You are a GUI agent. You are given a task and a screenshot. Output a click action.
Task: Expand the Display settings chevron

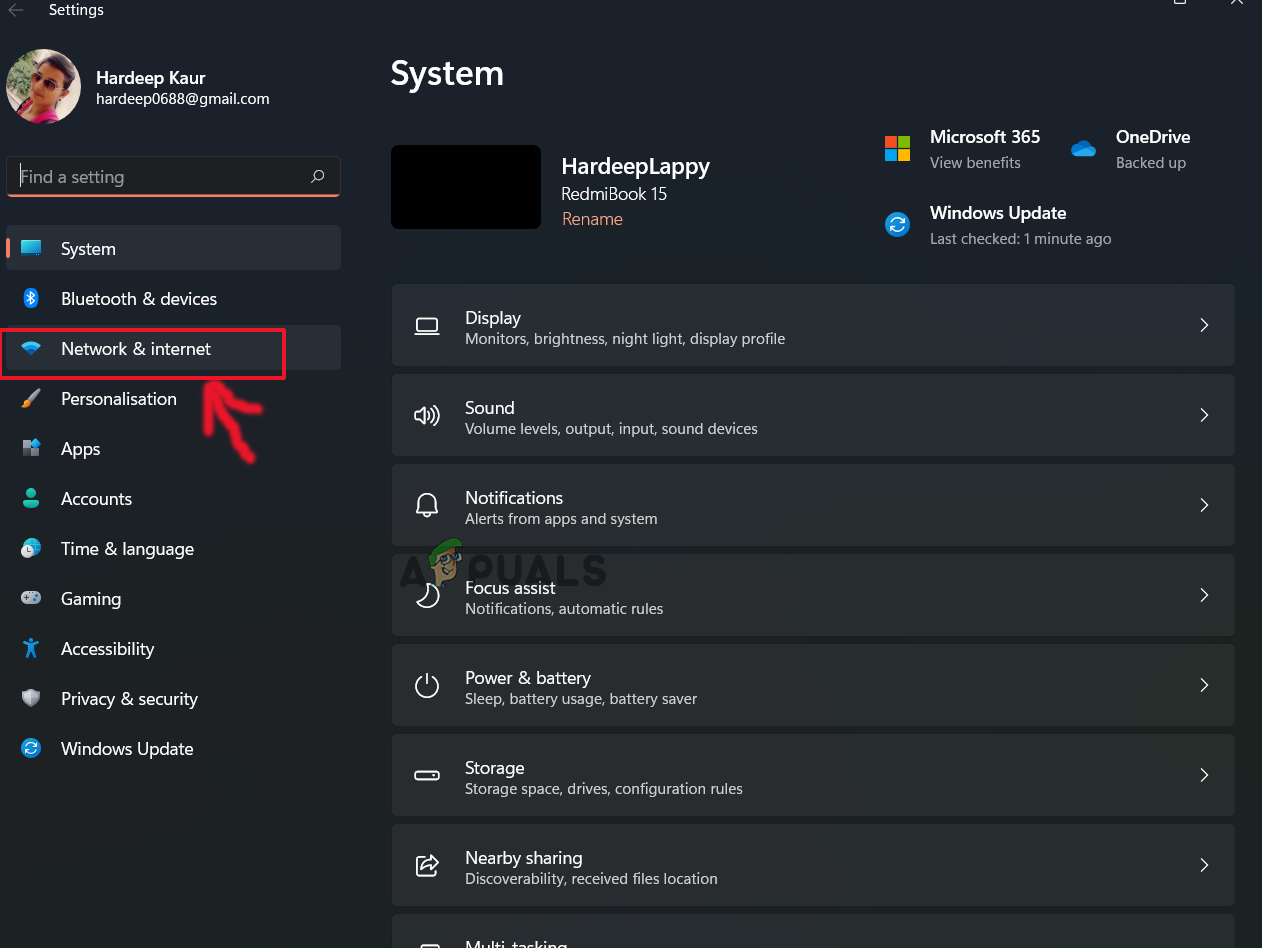[x=1204, y=325]
